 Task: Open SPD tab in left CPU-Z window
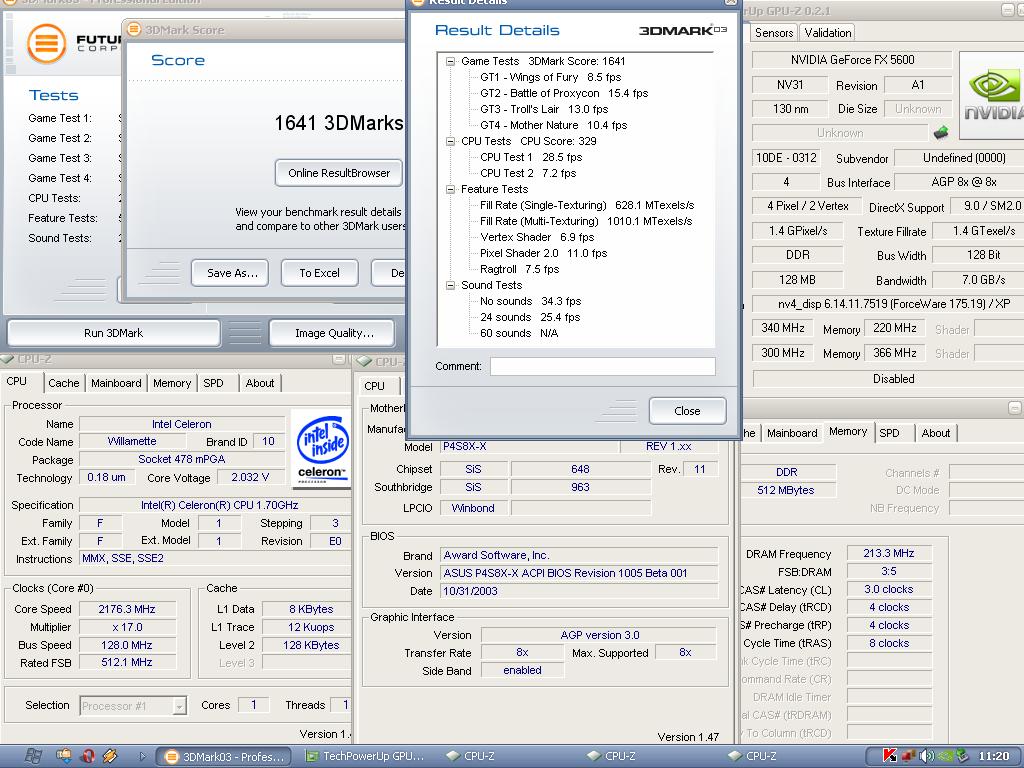point(214,383)
